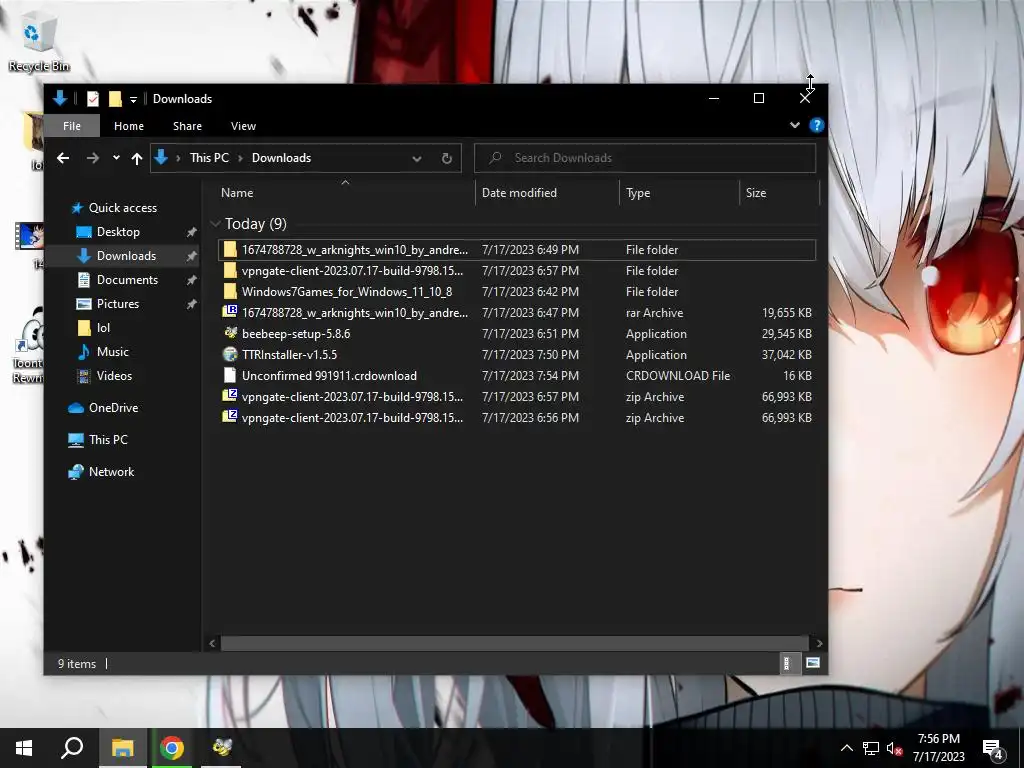This screenshot has height=768, width=1024.
Task: Open Documents in the navigation pane
Action: tap(127, 280)
